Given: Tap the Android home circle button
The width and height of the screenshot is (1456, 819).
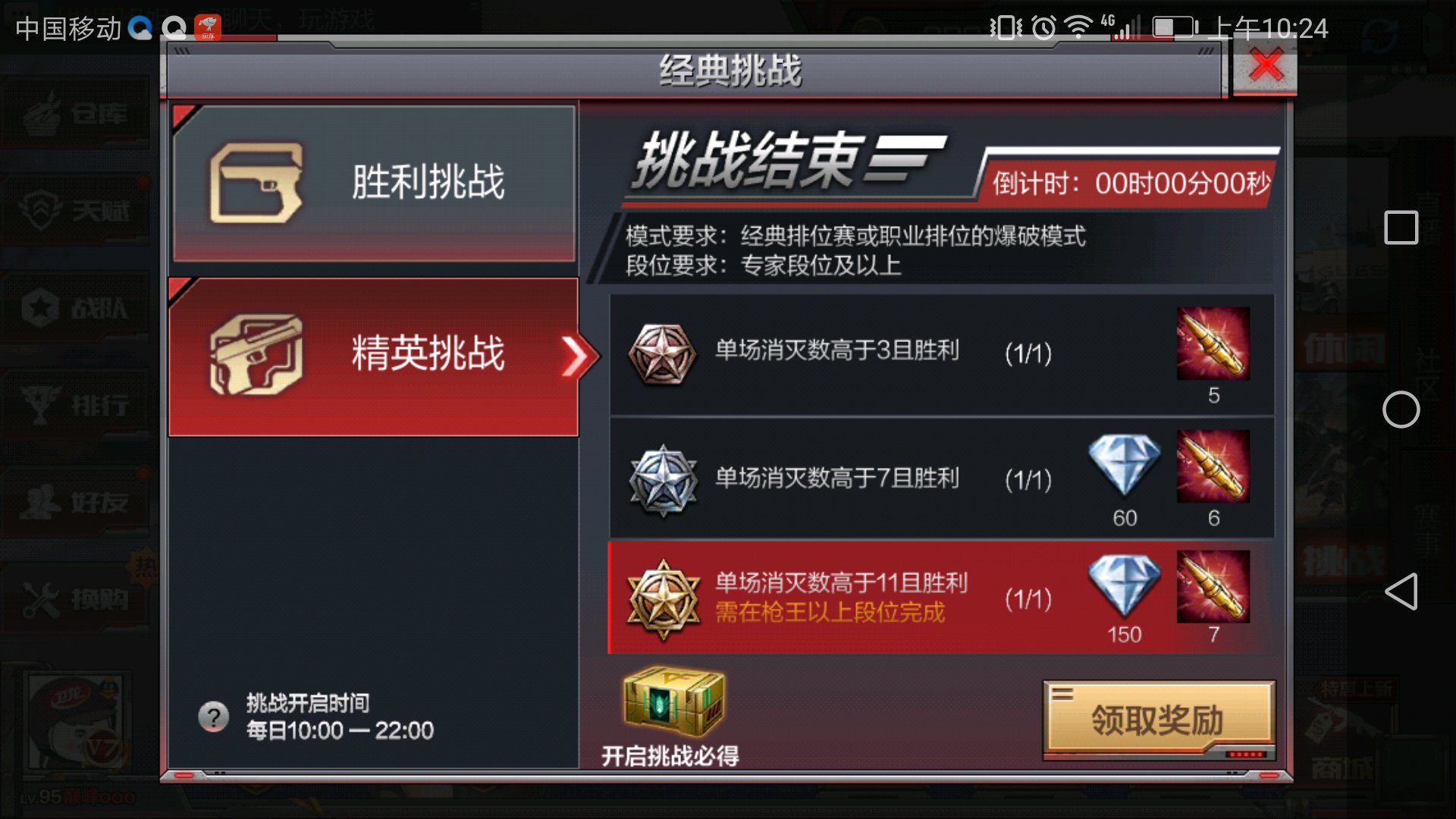Looking at the screenshot, I should point(1401,409).
